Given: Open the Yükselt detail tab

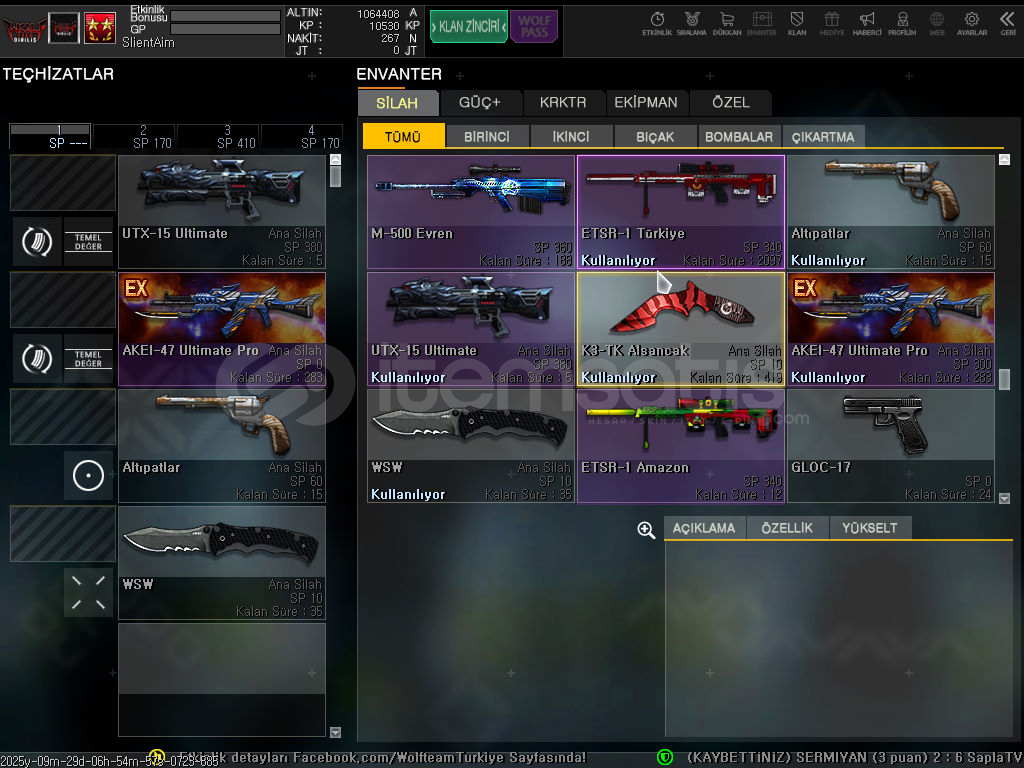Looking at the screenshot, I should 870,528.
